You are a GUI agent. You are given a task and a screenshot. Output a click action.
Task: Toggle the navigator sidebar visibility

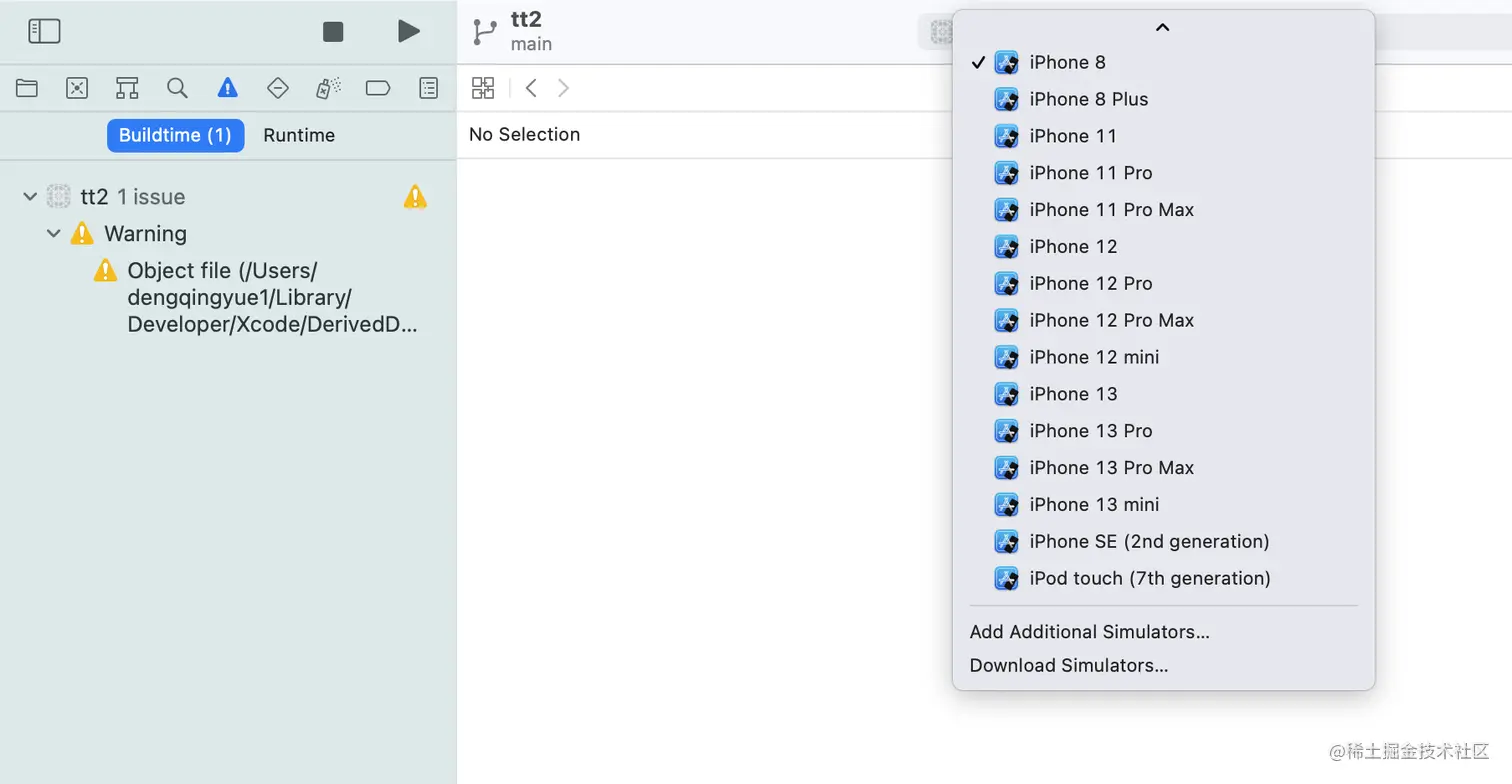(x=44, y=31)
